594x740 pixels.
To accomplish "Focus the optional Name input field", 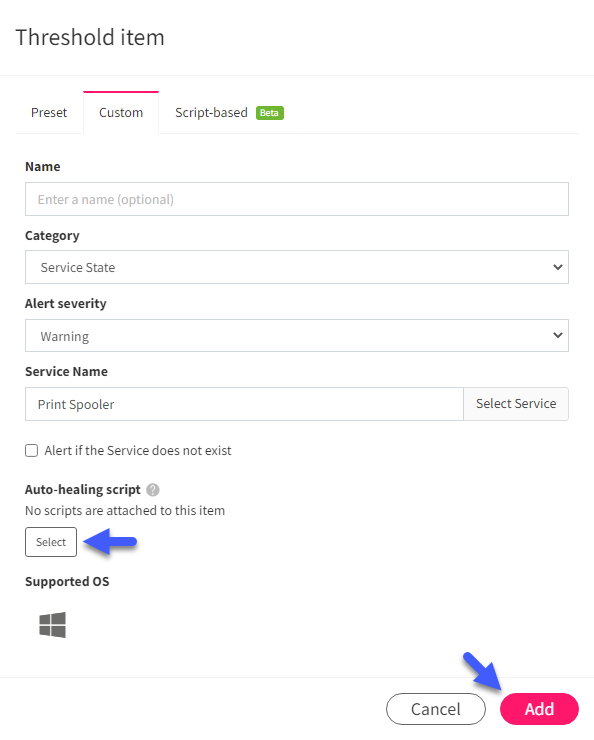I will [297, 199].
